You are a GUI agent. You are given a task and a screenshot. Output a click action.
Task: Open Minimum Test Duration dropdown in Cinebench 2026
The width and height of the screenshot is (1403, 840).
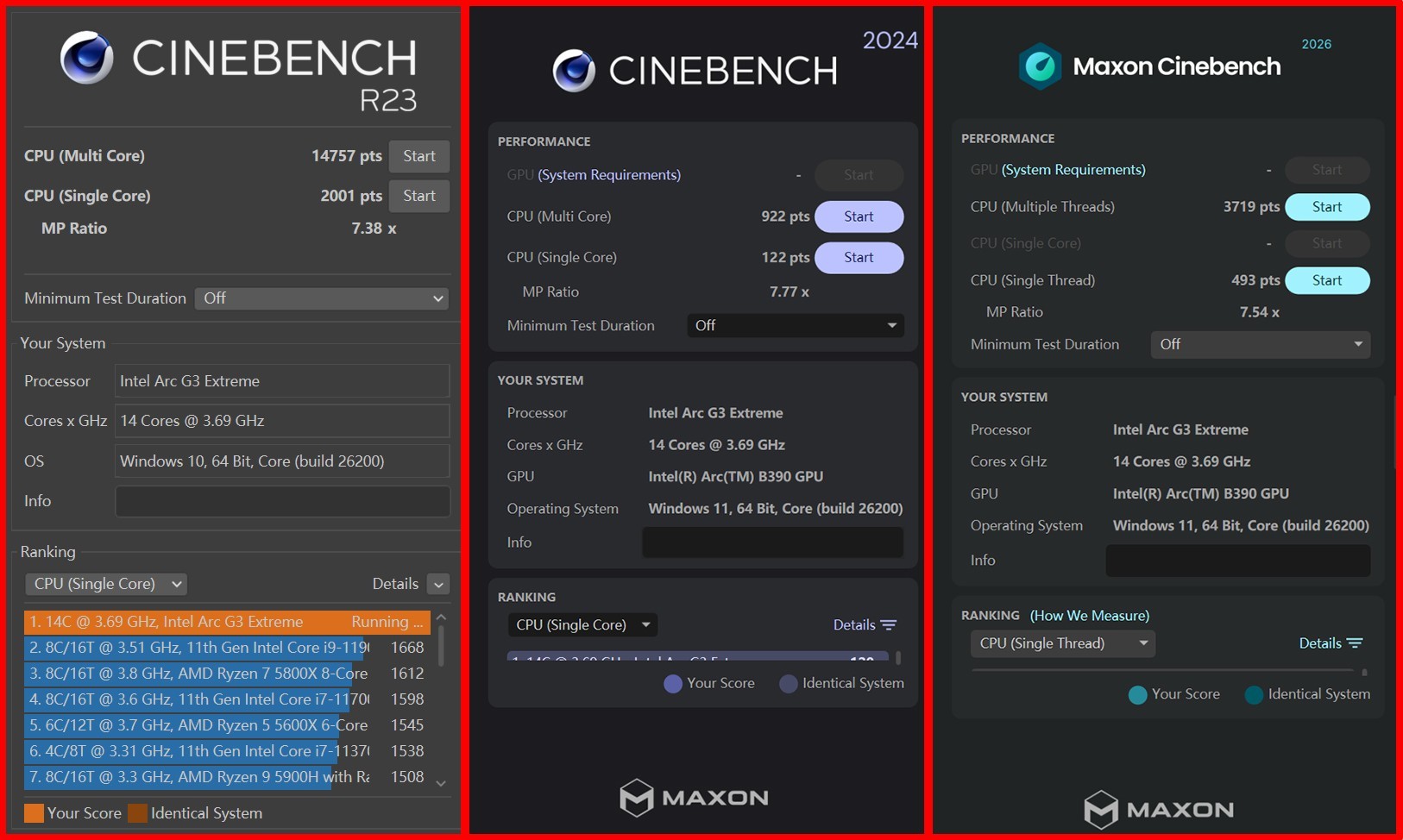[x=1261, y=344]
